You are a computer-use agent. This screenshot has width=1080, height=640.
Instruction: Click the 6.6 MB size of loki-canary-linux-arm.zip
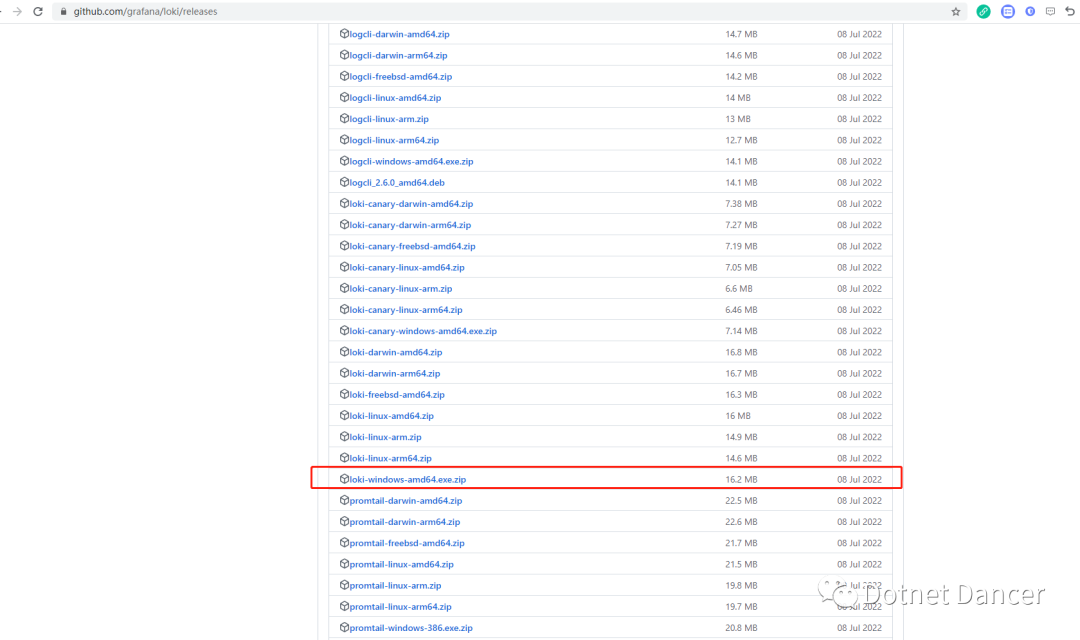click(x=738, y=289)
